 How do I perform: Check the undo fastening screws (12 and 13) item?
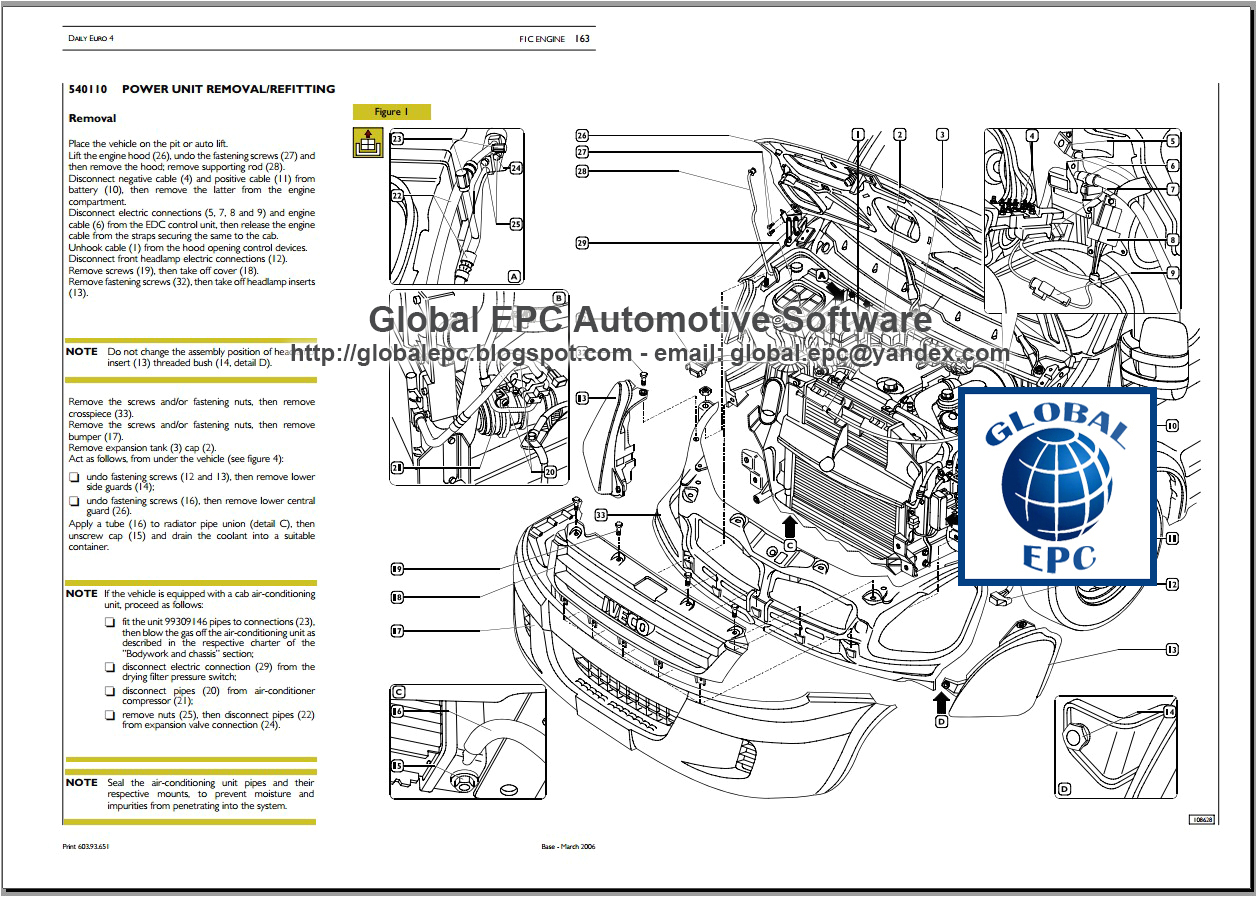coord(75,477)
